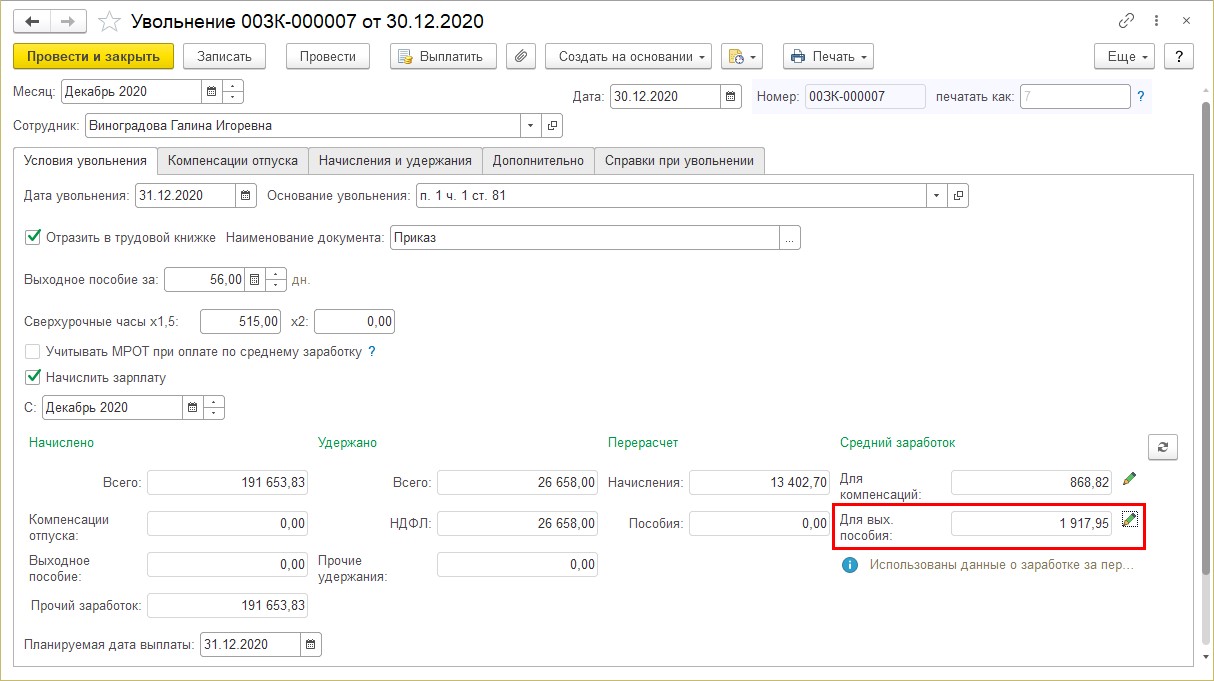Open calendar for the Дата field
The height and width of the screenshot is (681, 1214).
point(731,97)
